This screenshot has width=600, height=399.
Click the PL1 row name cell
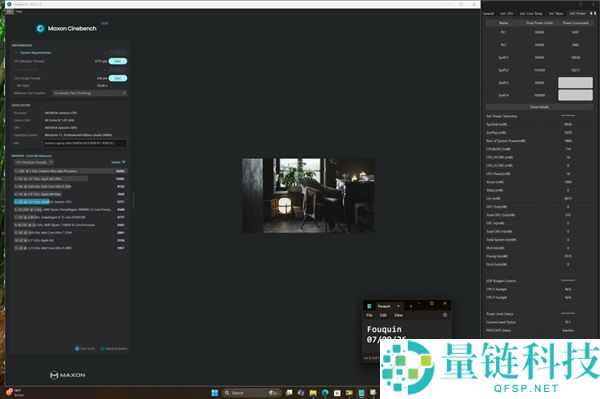pos(504,33)
